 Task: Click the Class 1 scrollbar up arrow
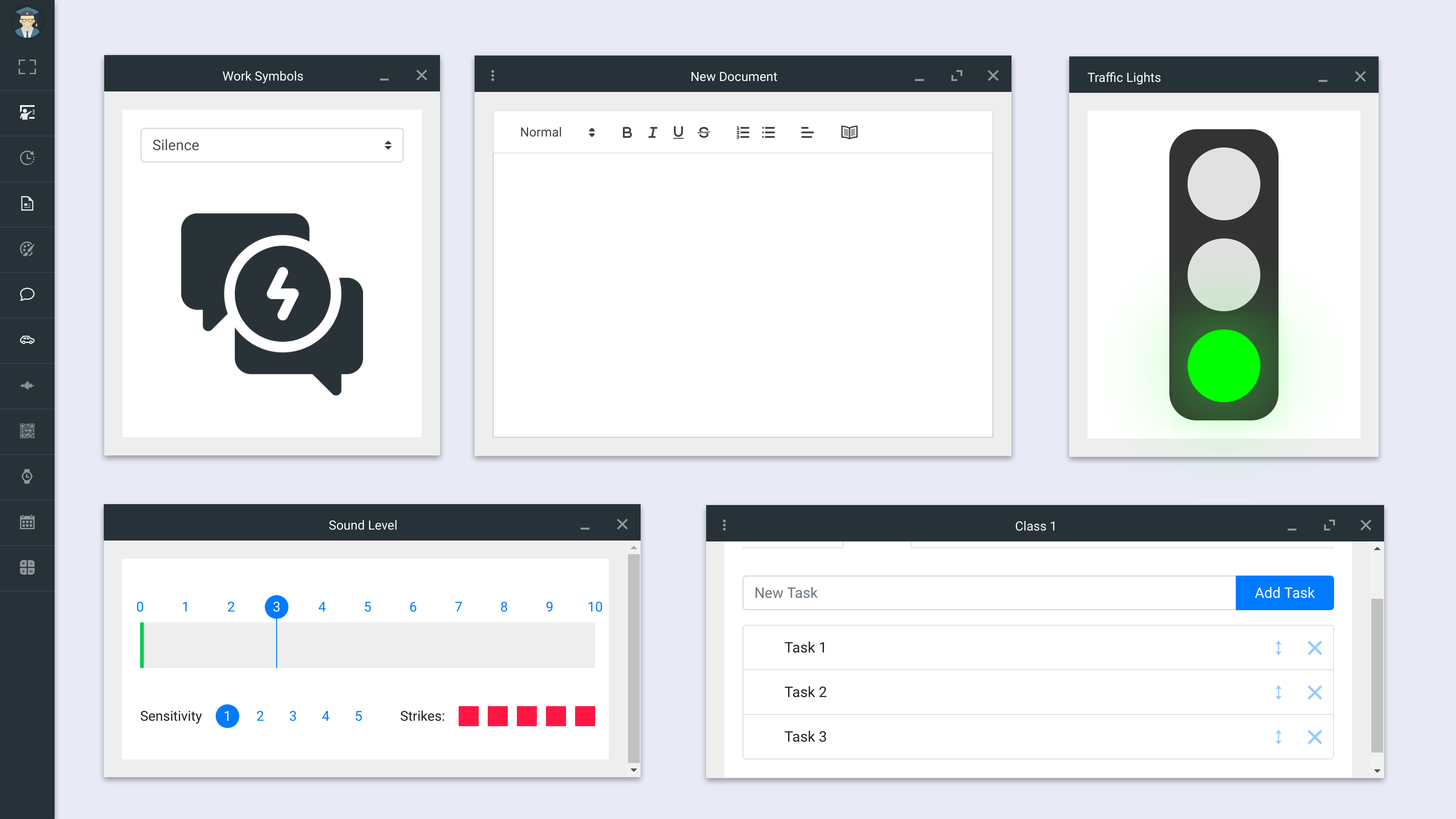[1377, 549]
